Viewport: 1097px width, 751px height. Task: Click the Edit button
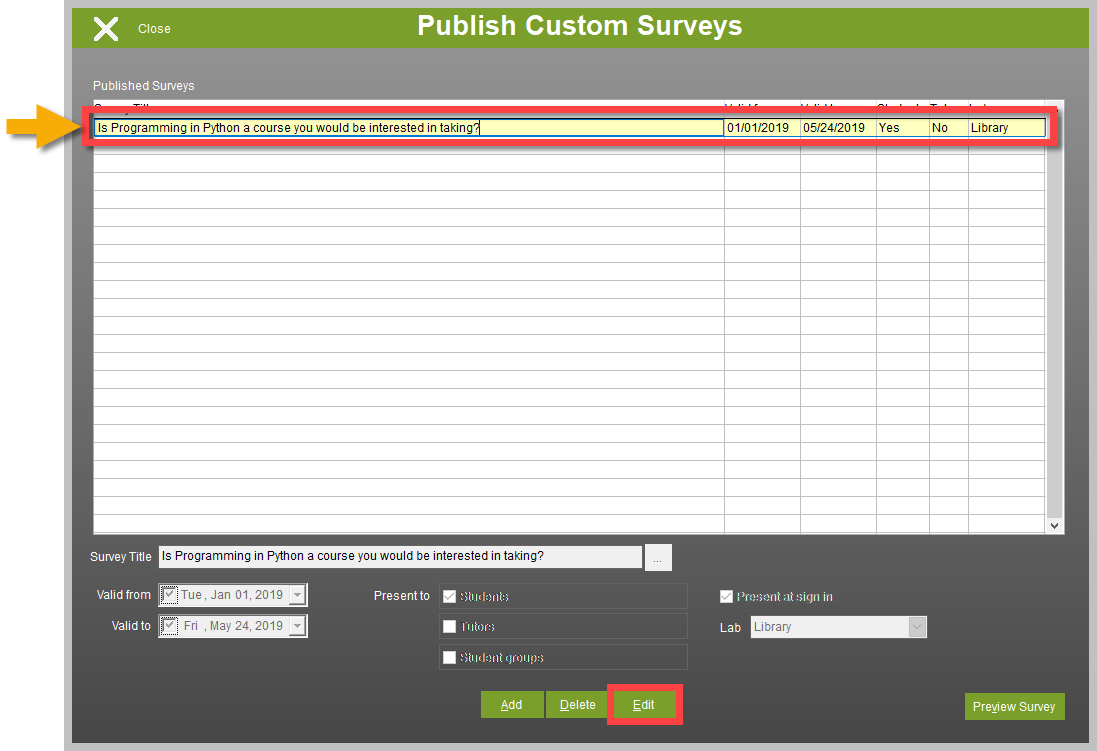point(644,705)
